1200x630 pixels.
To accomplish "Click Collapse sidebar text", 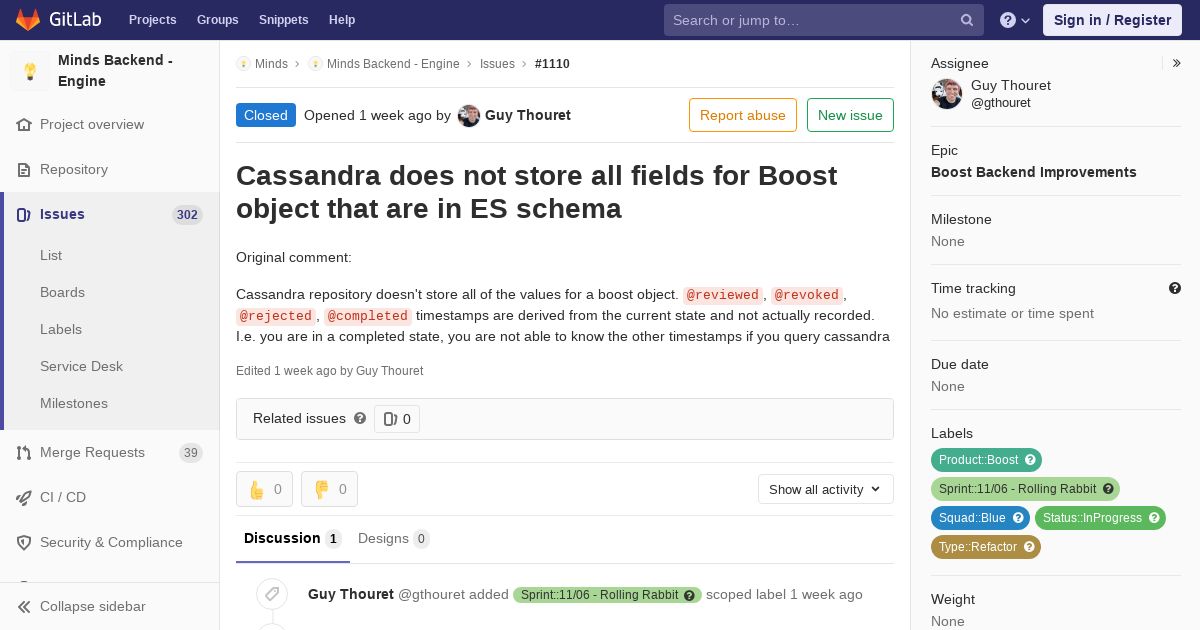I will (x=93, y=607).
